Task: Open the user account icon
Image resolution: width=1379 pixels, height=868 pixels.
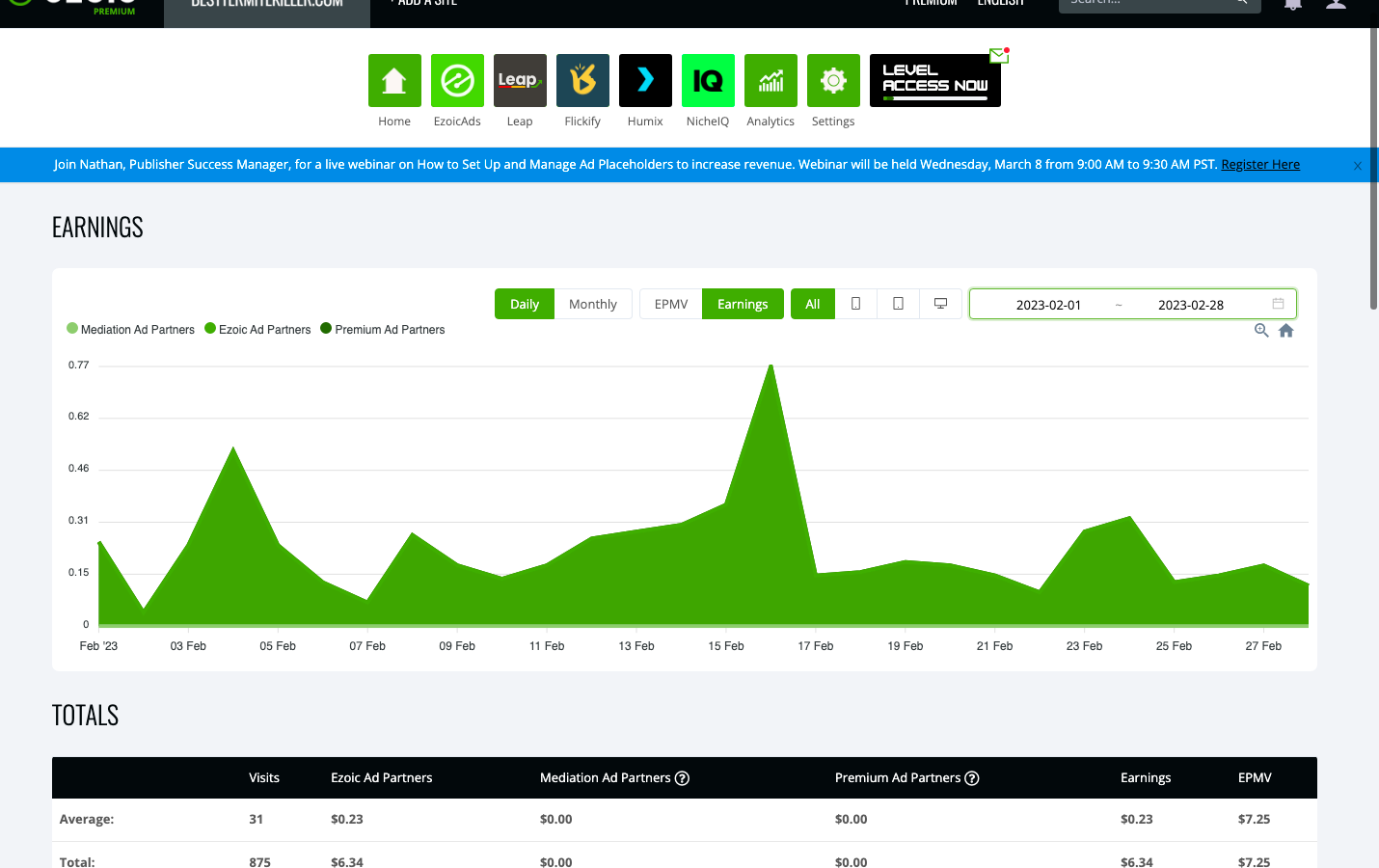Action: (1336, 4)
